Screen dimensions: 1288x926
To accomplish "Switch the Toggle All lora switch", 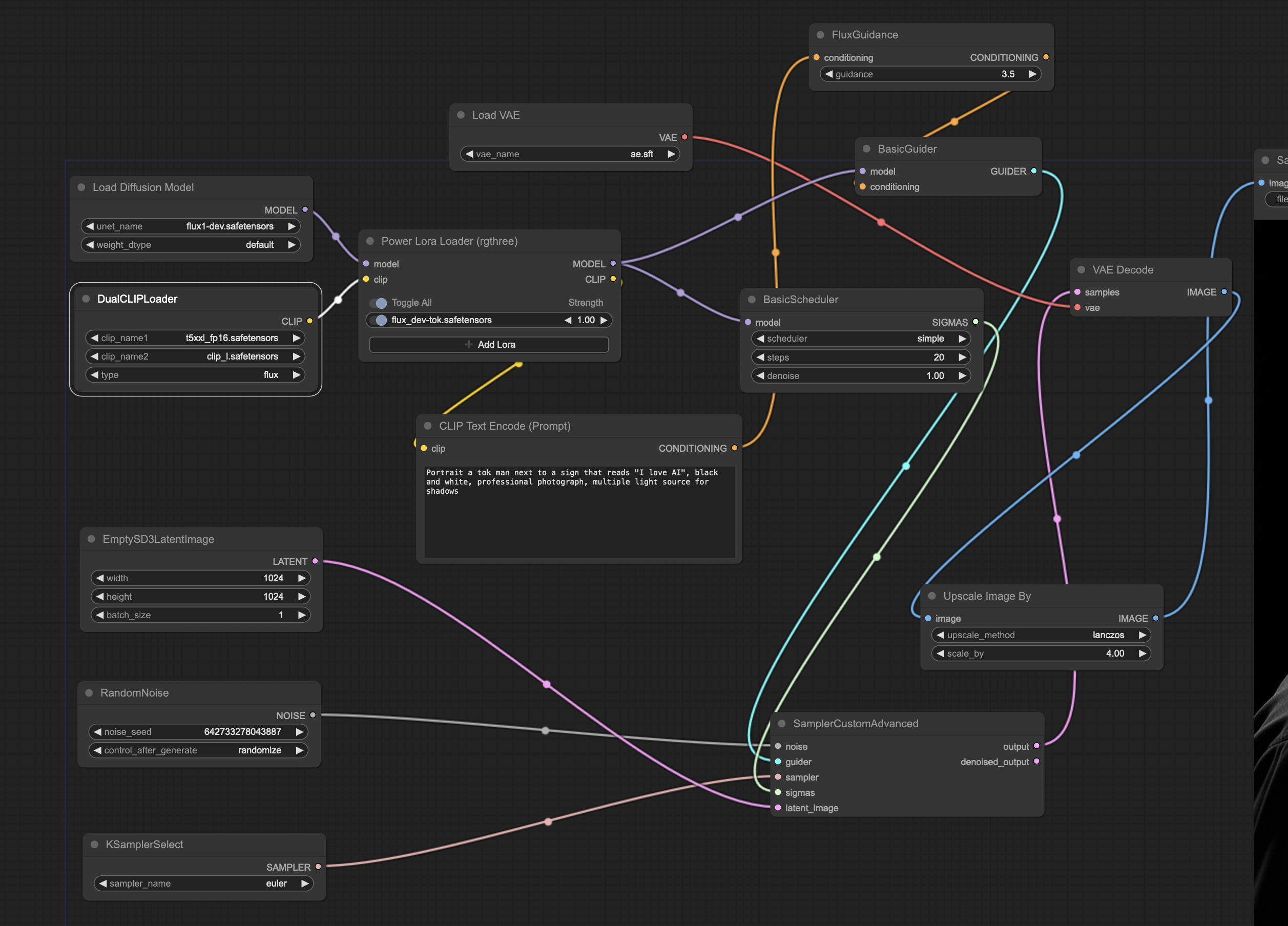I will point(379,303).
